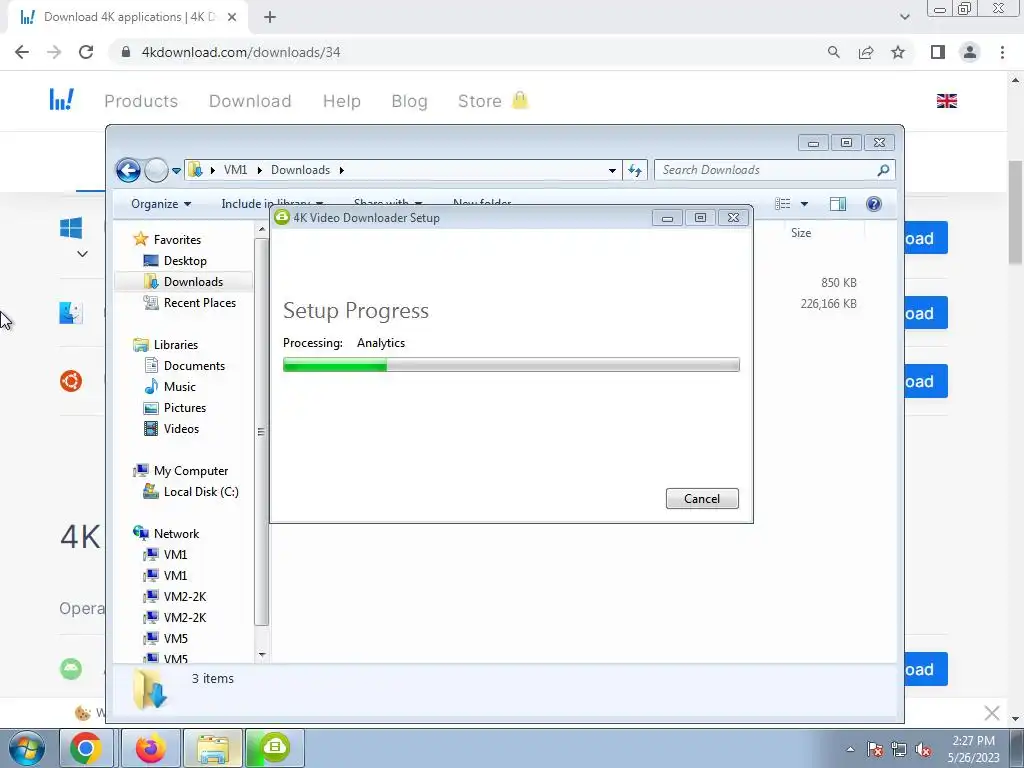This screenshot has height=768, width=1024.
Task: Select Local Disk (C:)
Action: (x=201, y=492)
